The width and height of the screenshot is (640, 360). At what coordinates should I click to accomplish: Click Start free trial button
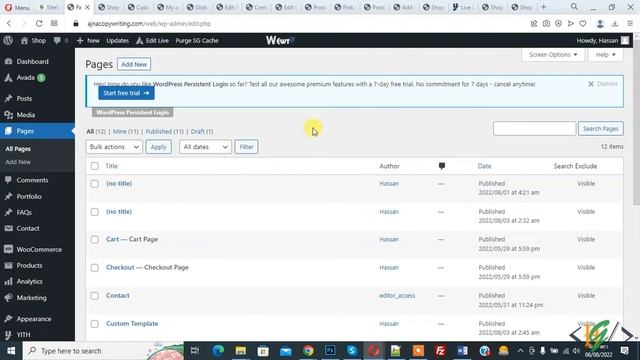pos(126,93)
